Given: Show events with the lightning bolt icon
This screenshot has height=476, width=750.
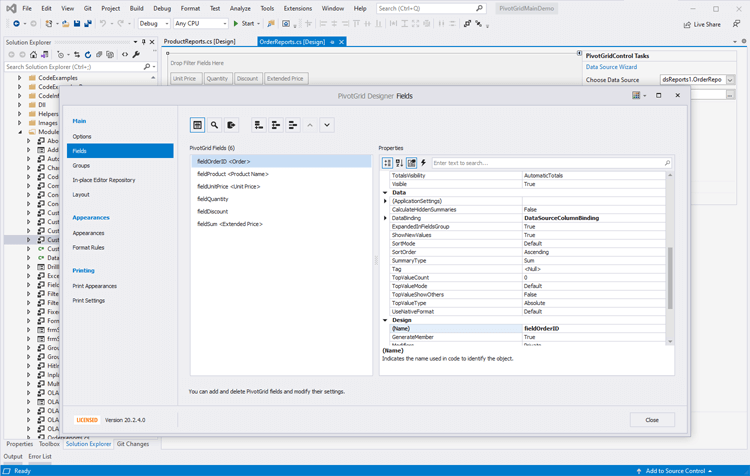Looking at the screenshot, I should tap(423, 163).
